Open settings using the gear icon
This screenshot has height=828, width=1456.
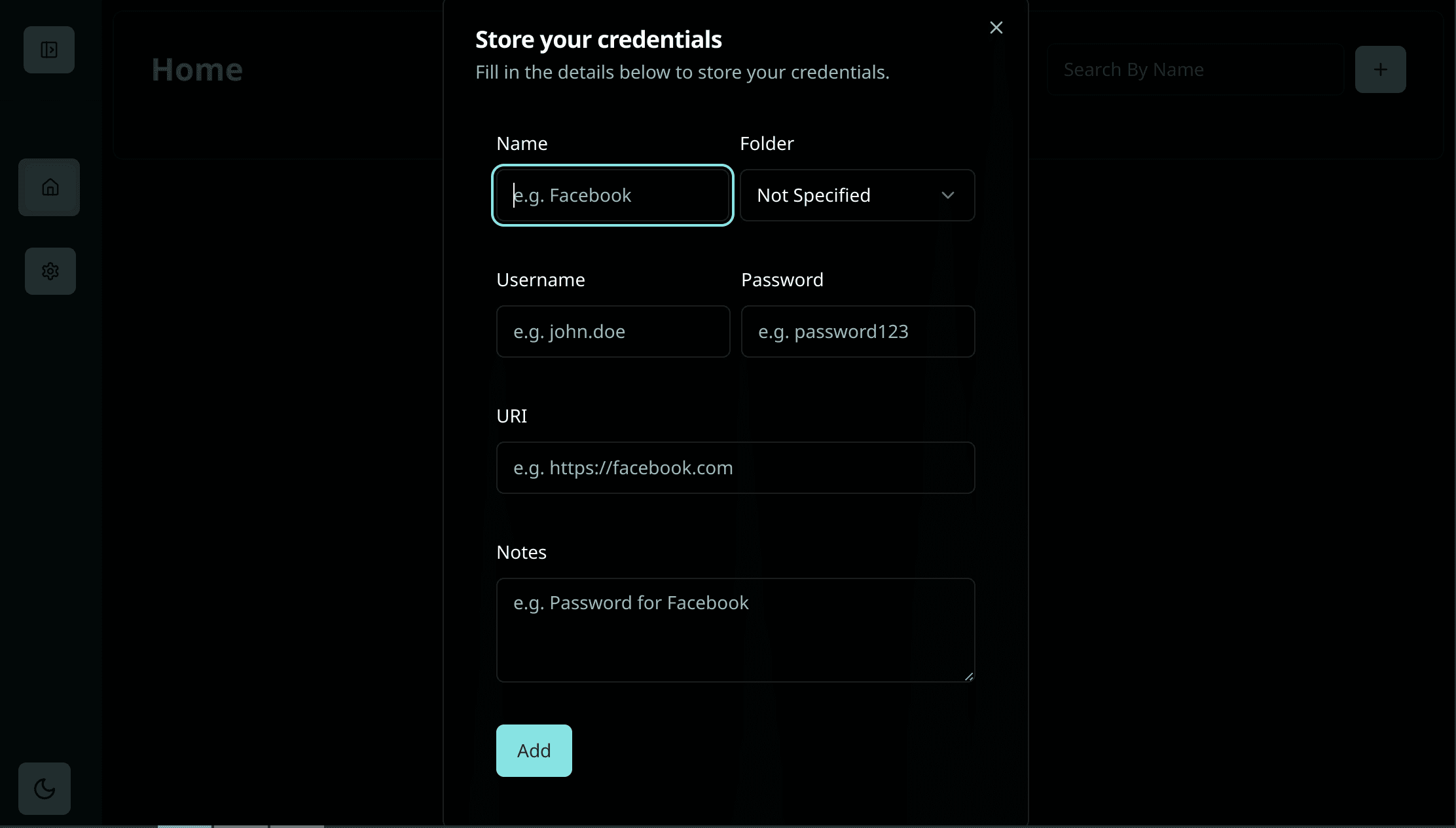click(x=50, y=271)
